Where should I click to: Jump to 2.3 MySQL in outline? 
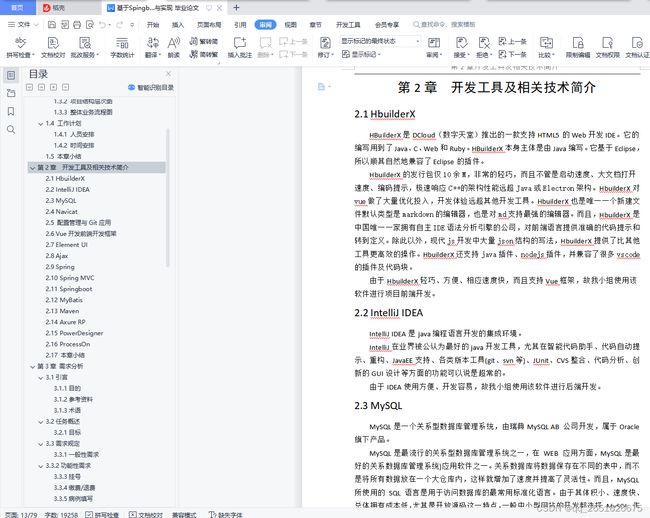[61, 201]
